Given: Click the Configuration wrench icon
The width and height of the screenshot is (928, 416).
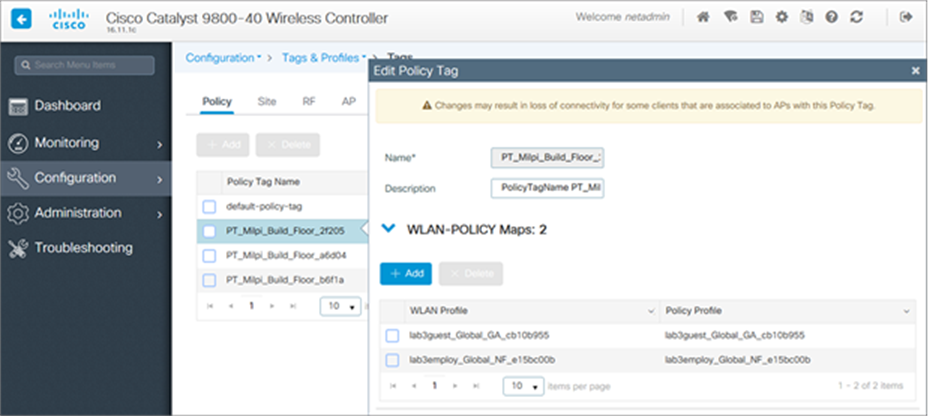Looking at the screenshot, I should tap(18, 178).
